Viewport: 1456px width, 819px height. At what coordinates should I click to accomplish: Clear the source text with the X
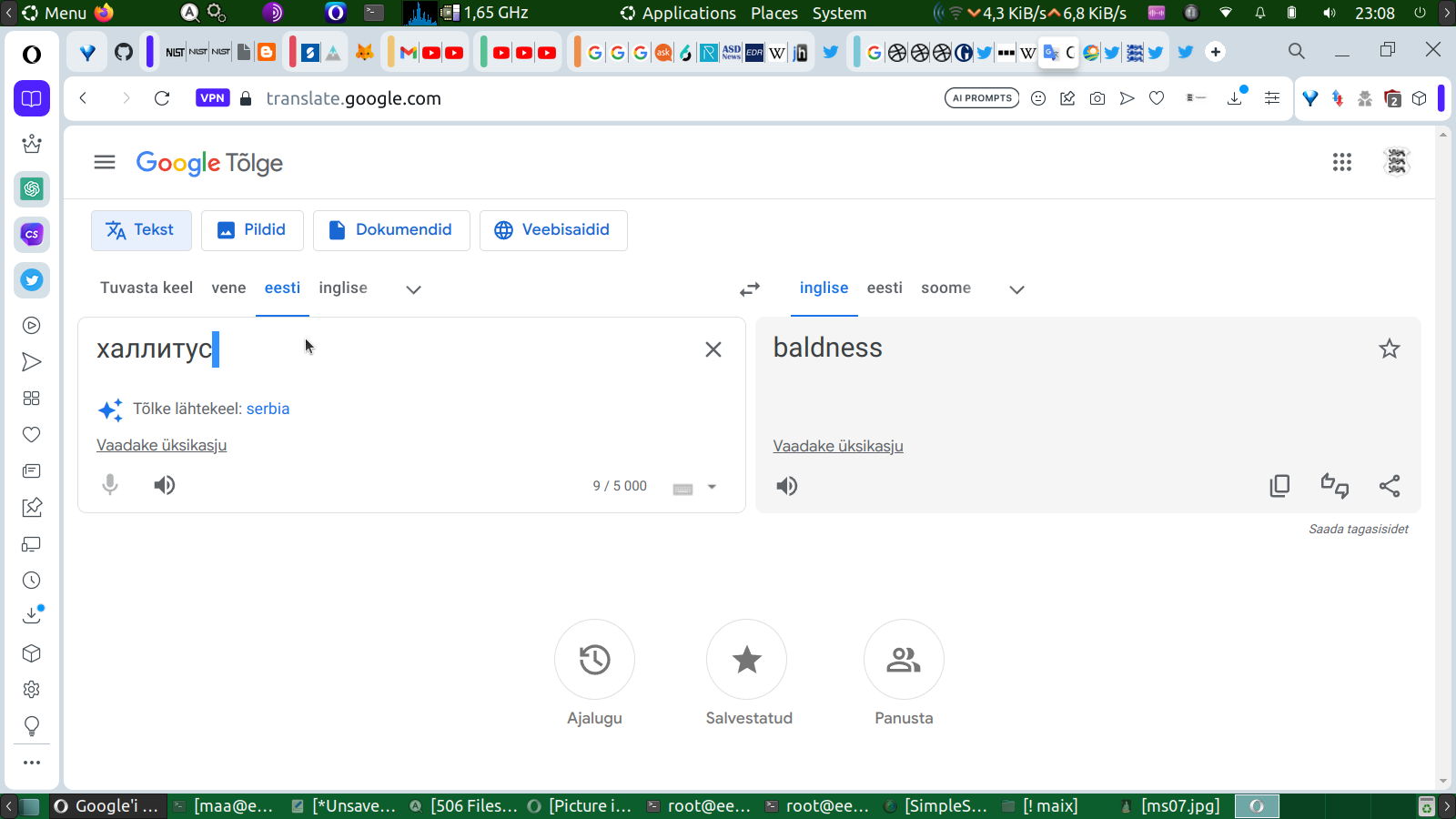click(x=713, y=349)
